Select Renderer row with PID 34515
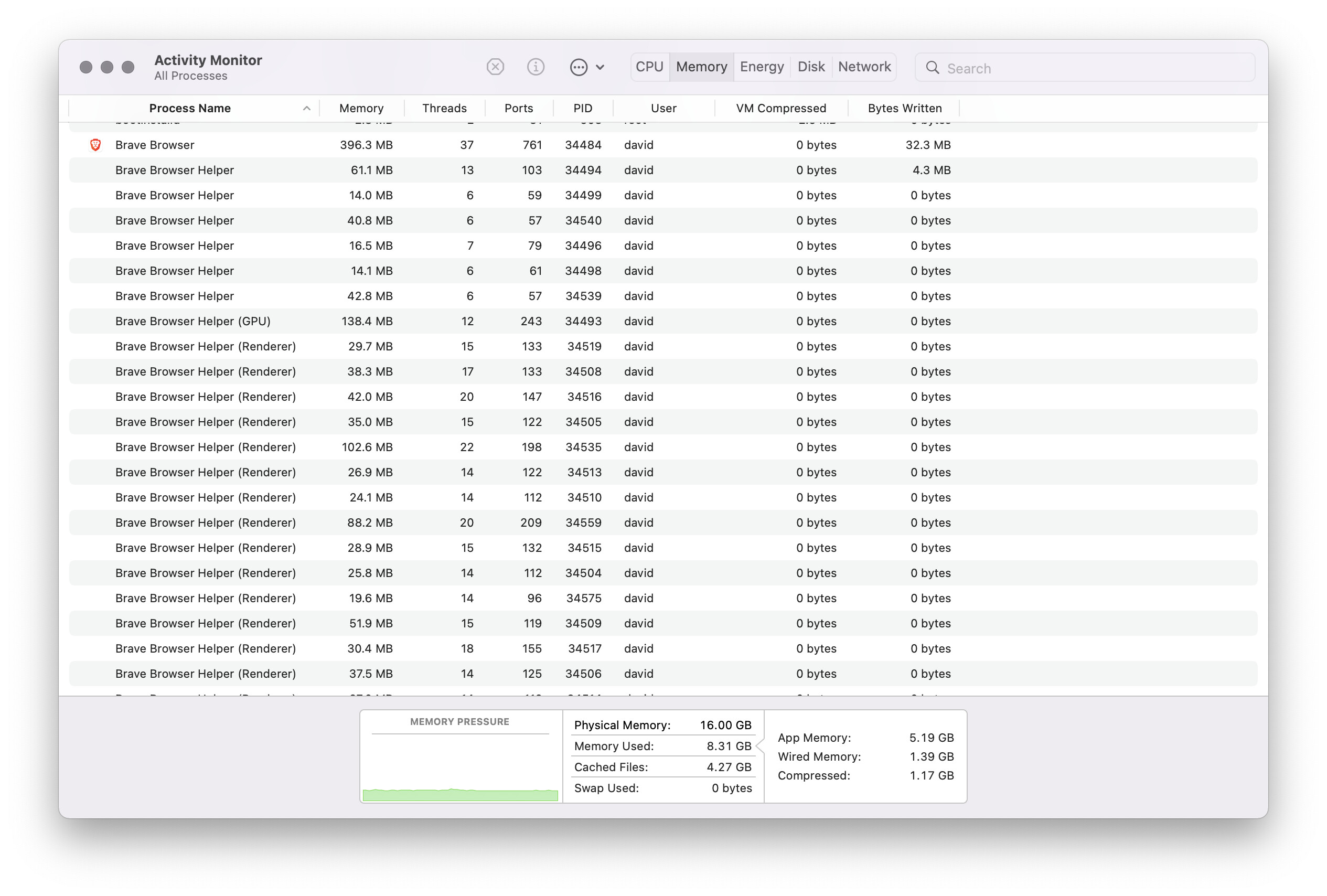This screenshot has width=1327, height=896. (x=663, y=548)
